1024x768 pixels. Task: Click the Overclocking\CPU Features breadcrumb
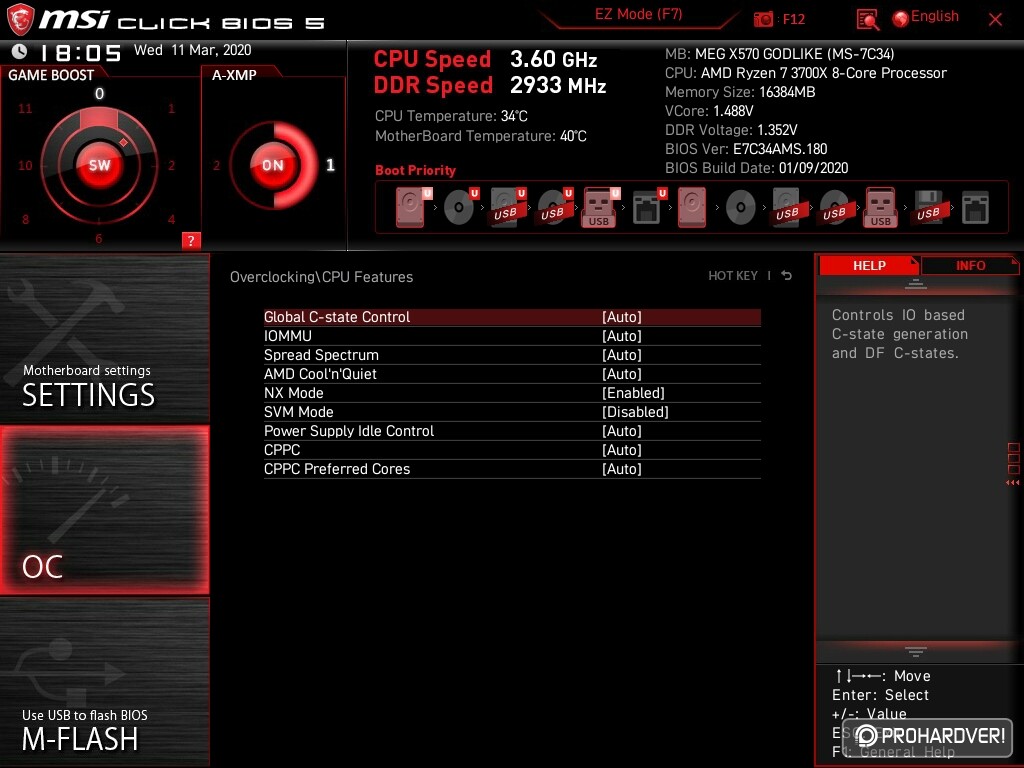point(321,277)
